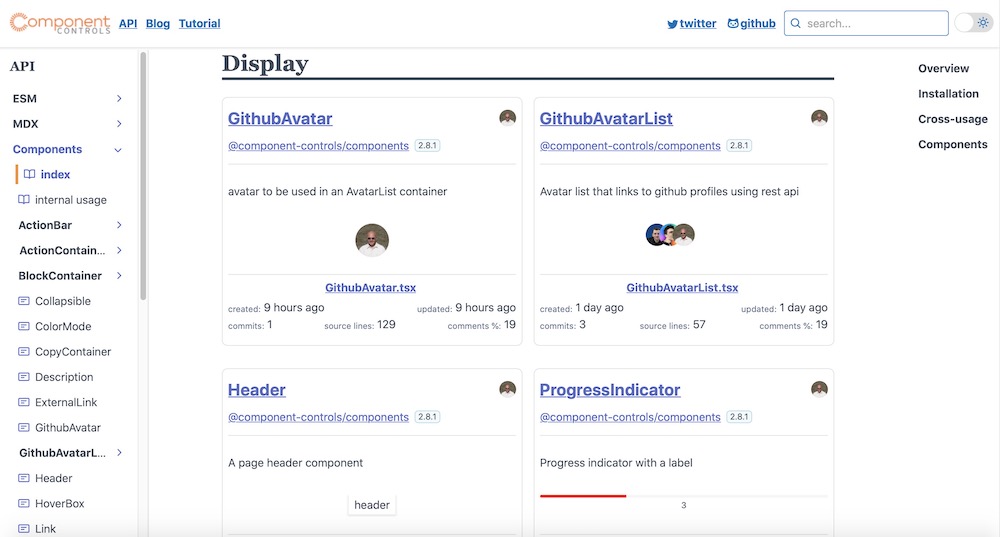Select index page in sidebar
Viewport: 1000px width, 537px height.
(x=55, y=174)
